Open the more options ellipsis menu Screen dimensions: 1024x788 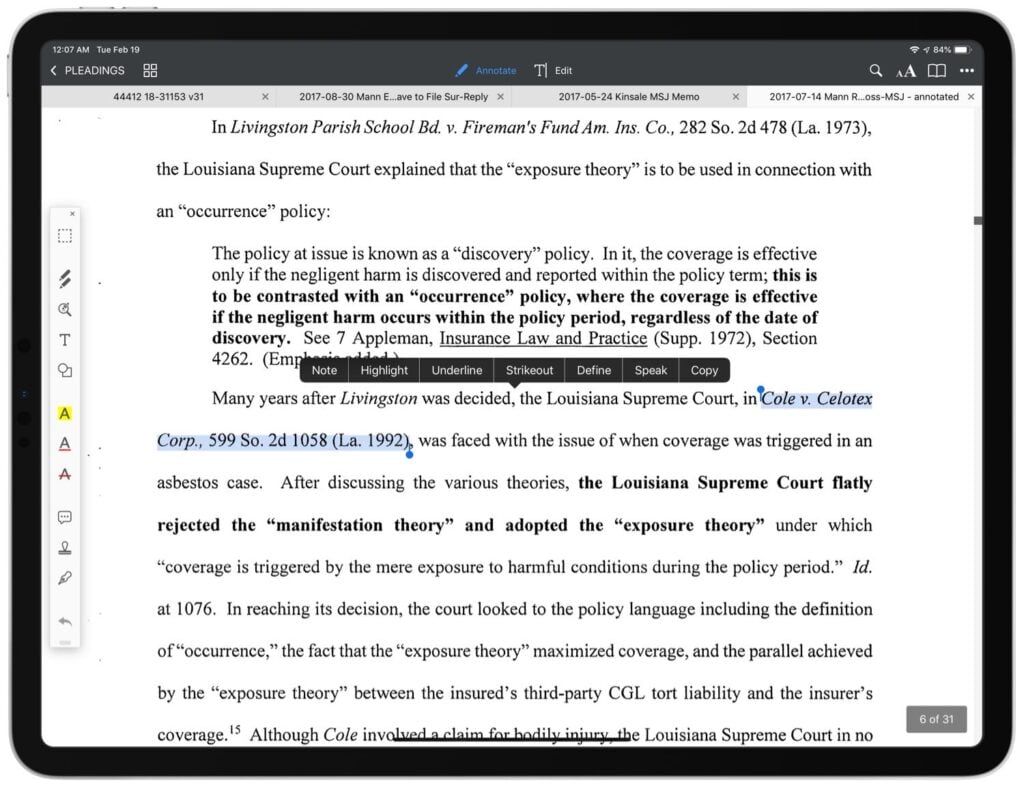point(967,71)
